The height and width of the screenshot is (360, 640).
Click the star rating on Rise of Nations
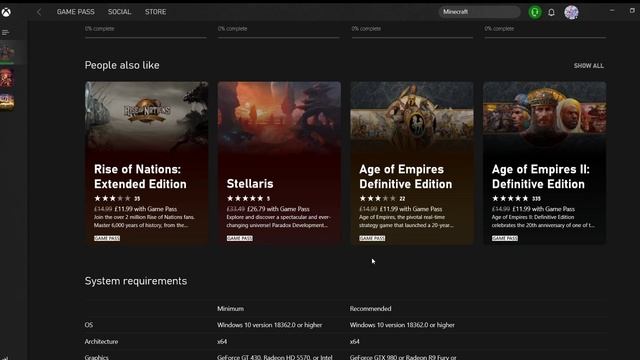click(x=112, y=198)
